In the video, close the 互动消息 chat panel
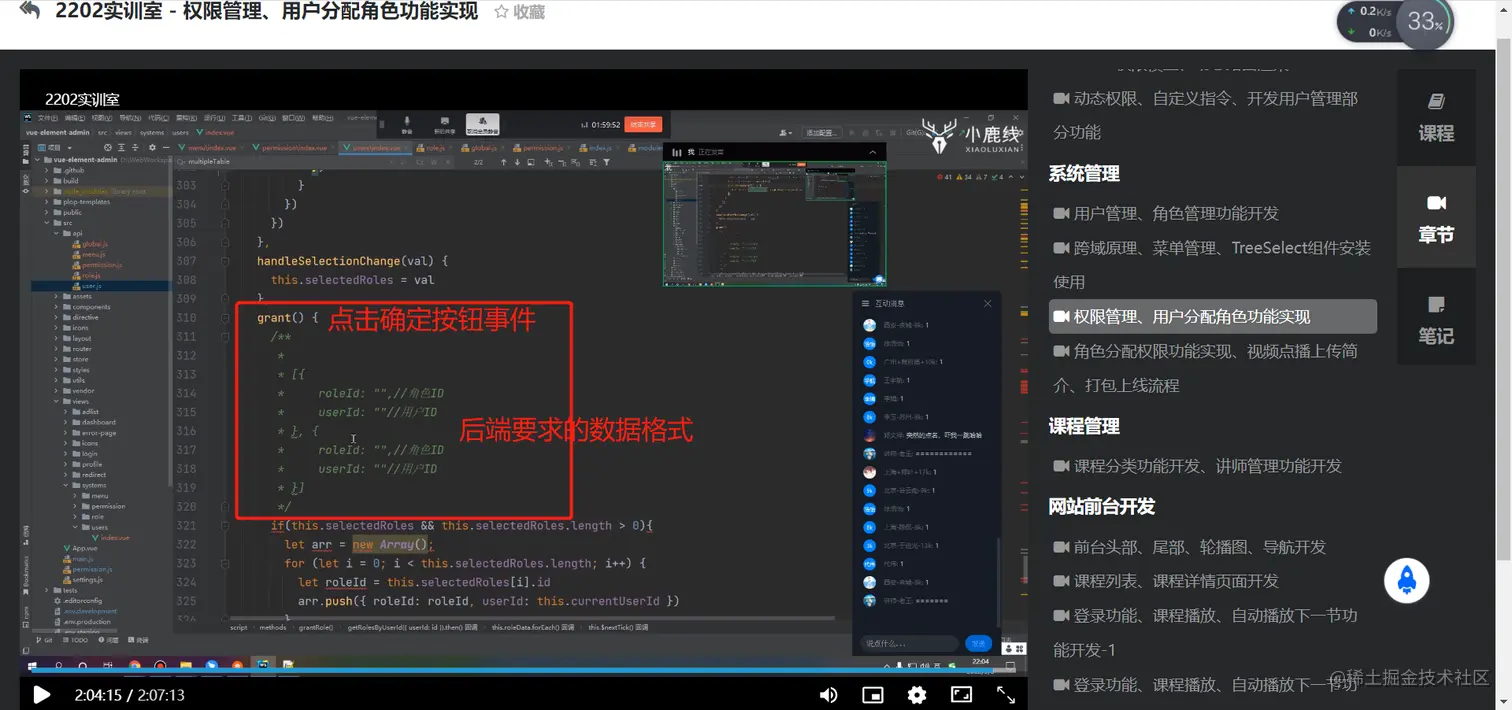Viewport: 1512px width, 710px height. point(988,303)
